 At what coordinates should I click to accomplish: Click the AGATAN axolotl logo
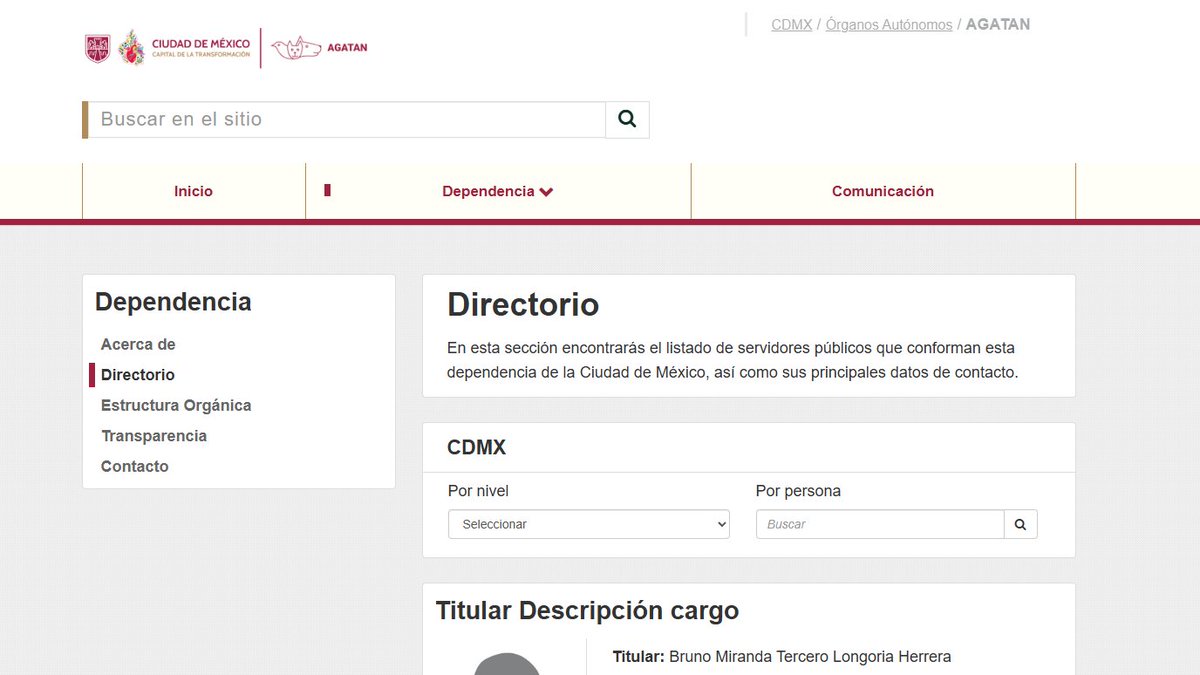pos(295,46)
